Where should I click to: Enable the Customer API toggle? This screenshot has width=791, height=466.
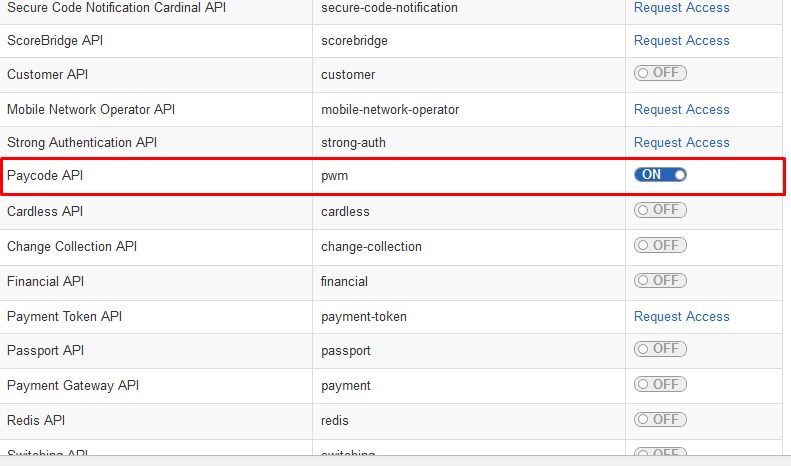tap(660, 73)
